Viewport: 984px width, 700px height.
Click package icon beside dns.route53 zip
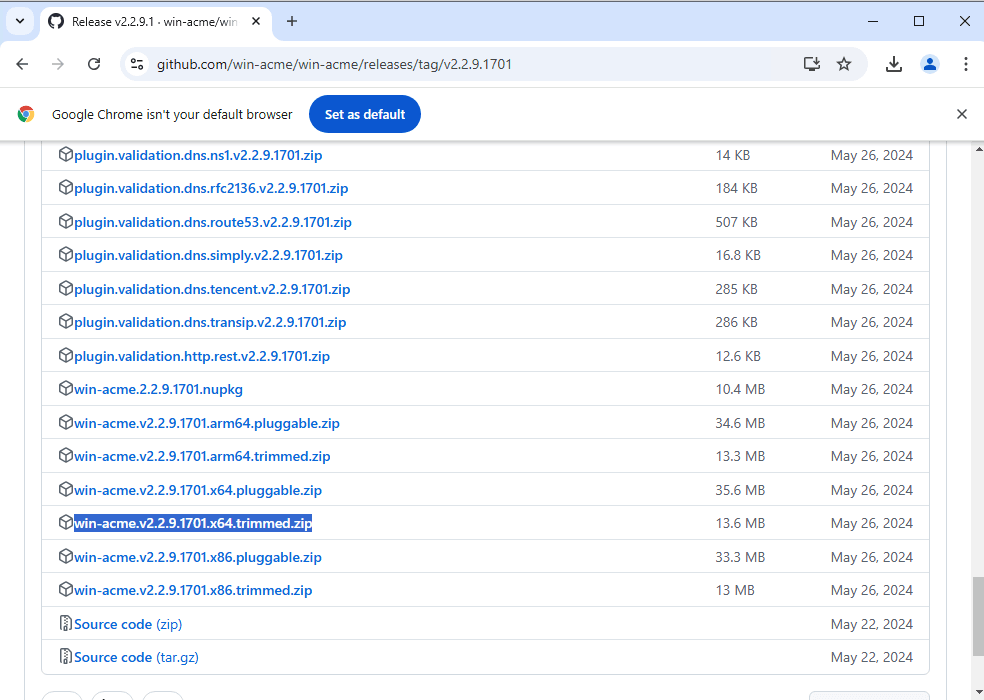click(65, 222)
